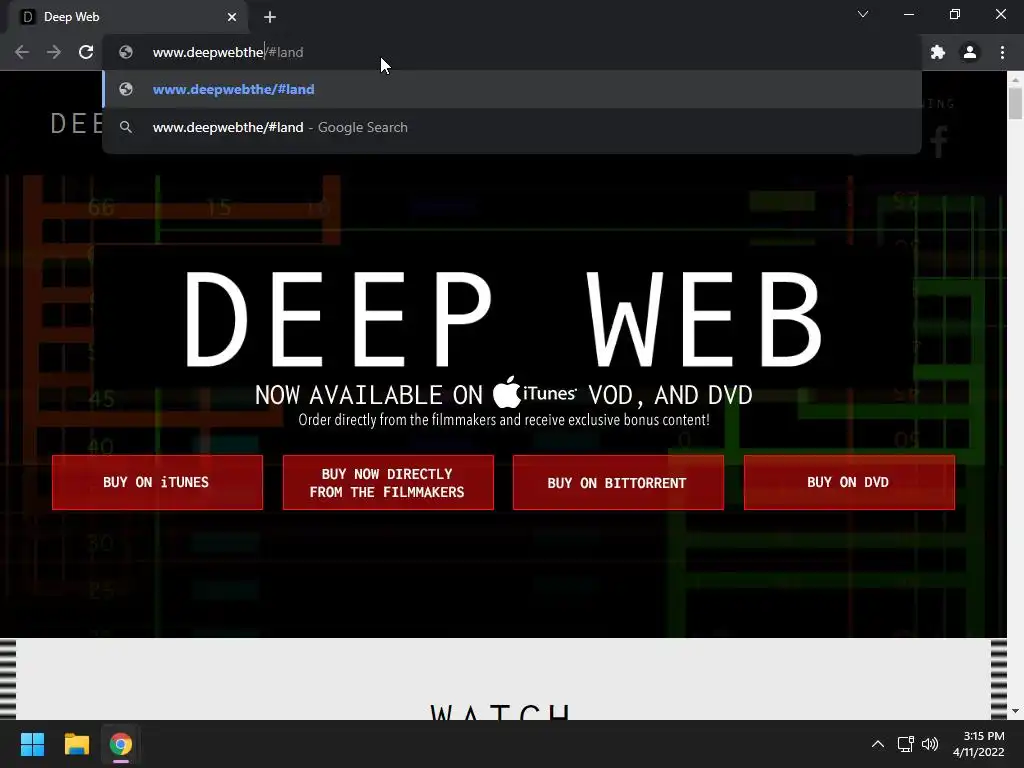Click the BUY ON BITTORRENT button
This screenshot has height=768, width=1024.
[x=618, y=483]
